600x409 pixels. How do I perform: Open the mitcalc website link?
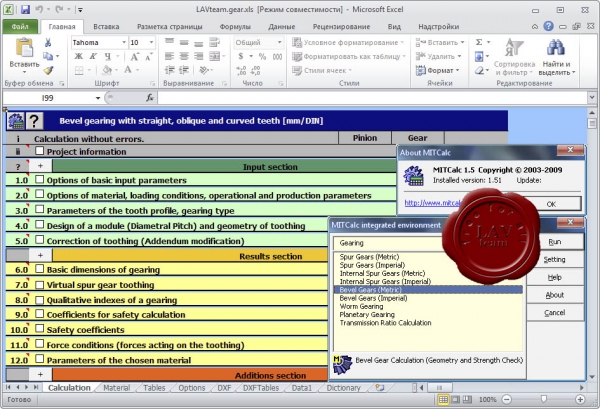[x=432, y=203]
